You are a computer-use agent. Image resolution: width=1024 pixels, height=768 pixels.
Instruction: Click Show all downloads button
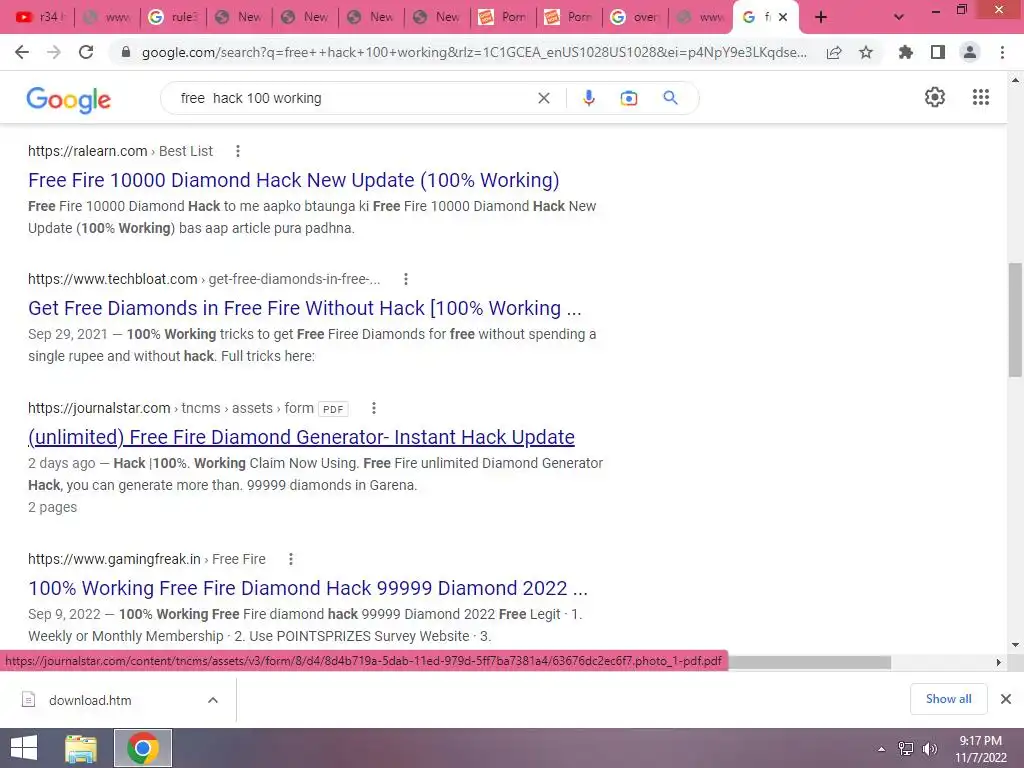coord(948,699)
